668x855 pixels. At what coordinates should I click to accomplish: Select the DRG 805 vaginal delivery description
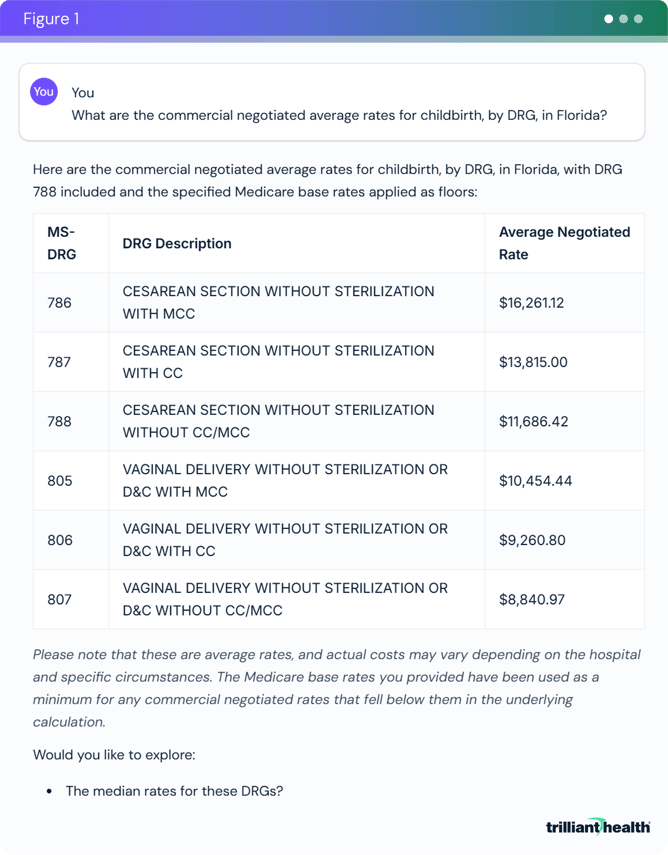pos(285,480)
